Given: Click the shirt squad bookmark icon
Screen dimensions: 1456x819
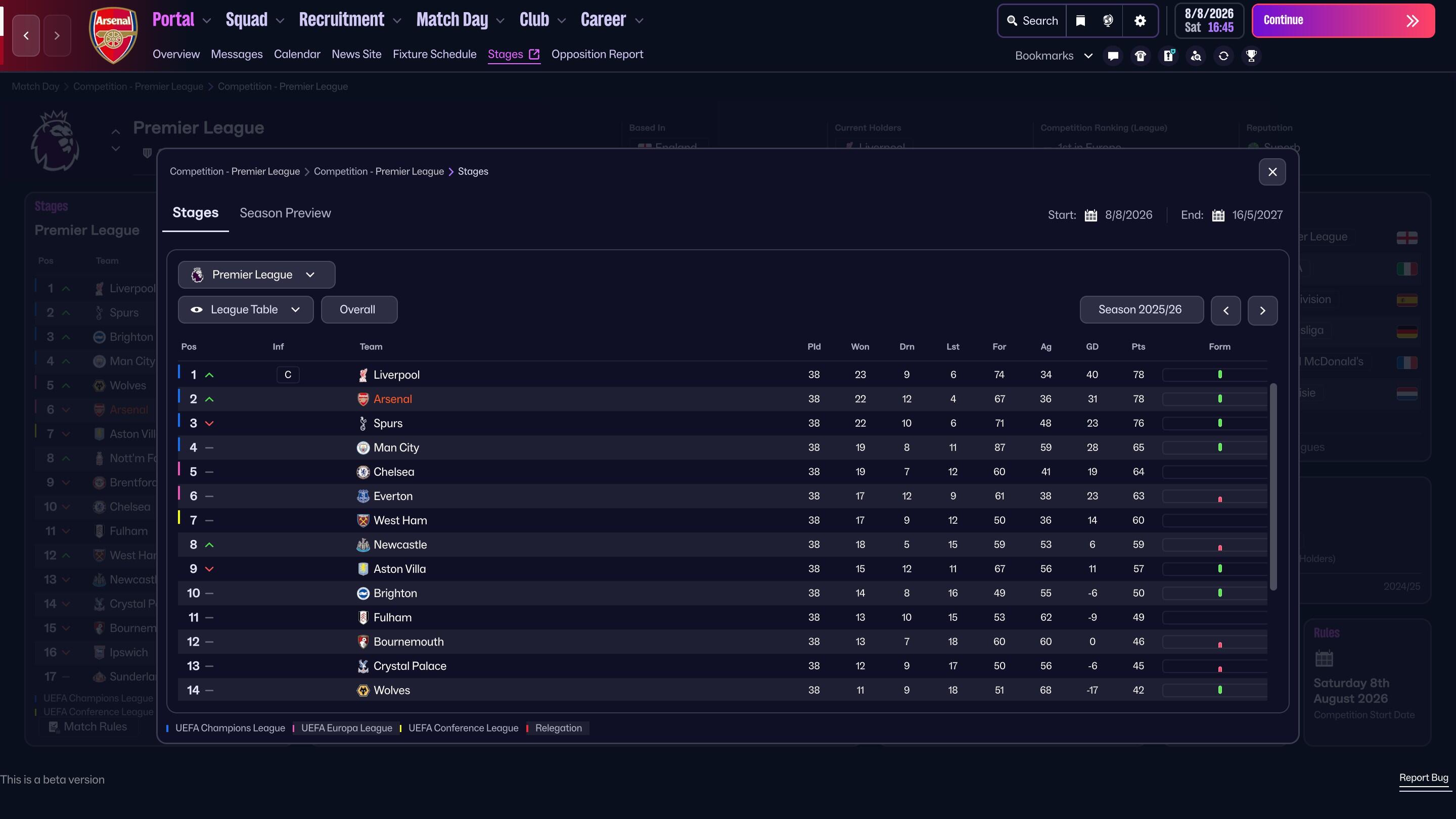Looking at the screenshot, I should click(x=1141, y=56).
